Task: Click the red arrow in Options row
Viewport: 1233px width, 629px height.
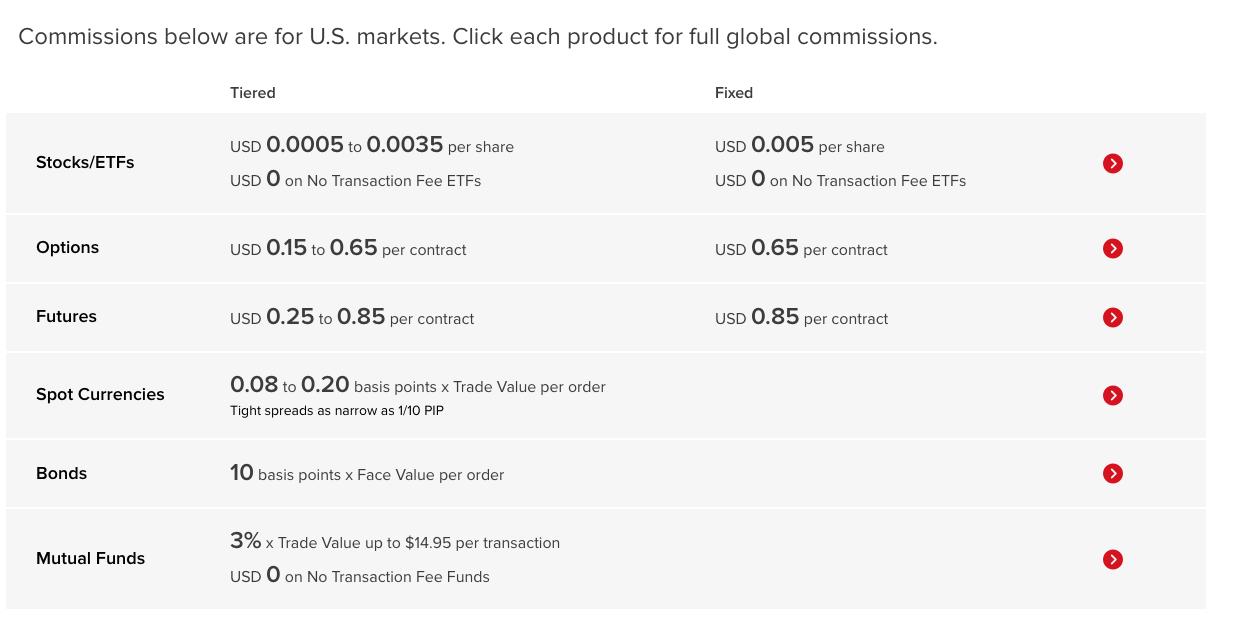Action: [1112, 248]
